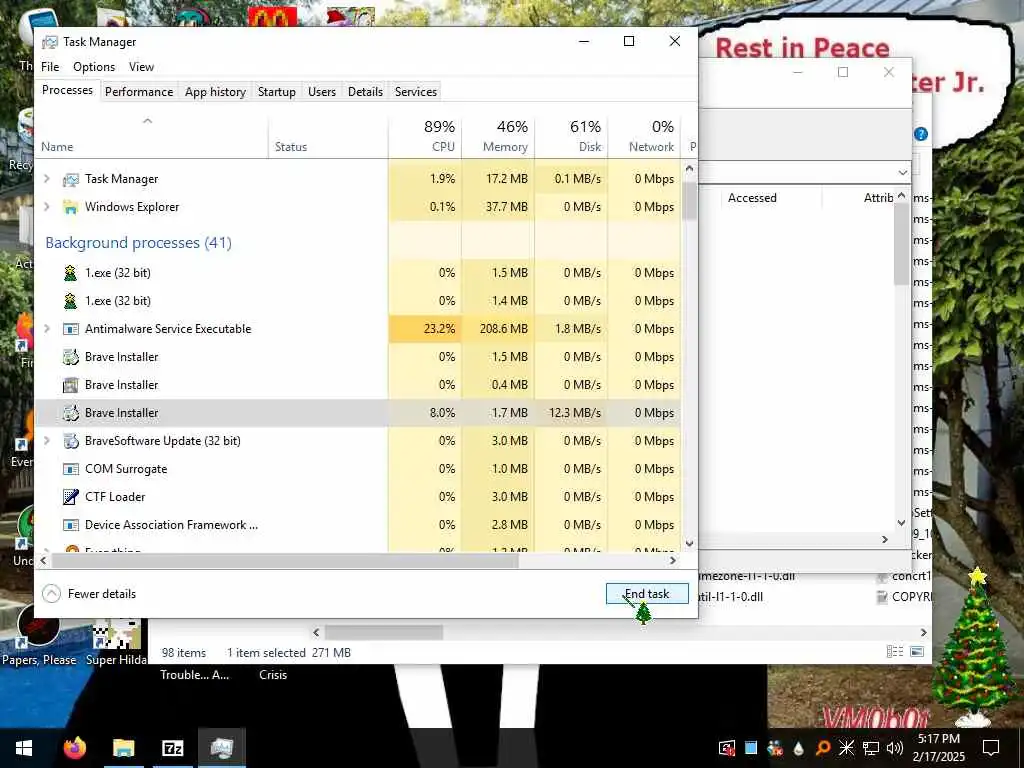
Task: Select the Papers, Please desktop shortcut
Action: (x=39, y=635)
